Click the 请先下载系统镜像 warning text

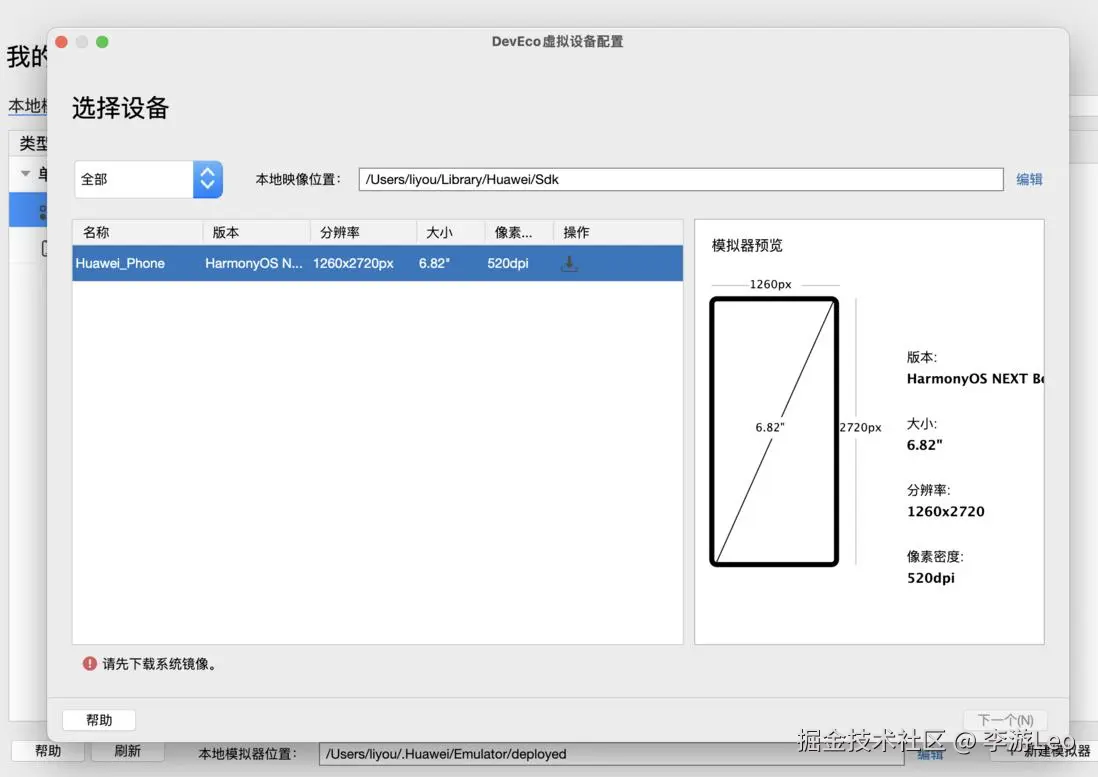pos(160,664)
